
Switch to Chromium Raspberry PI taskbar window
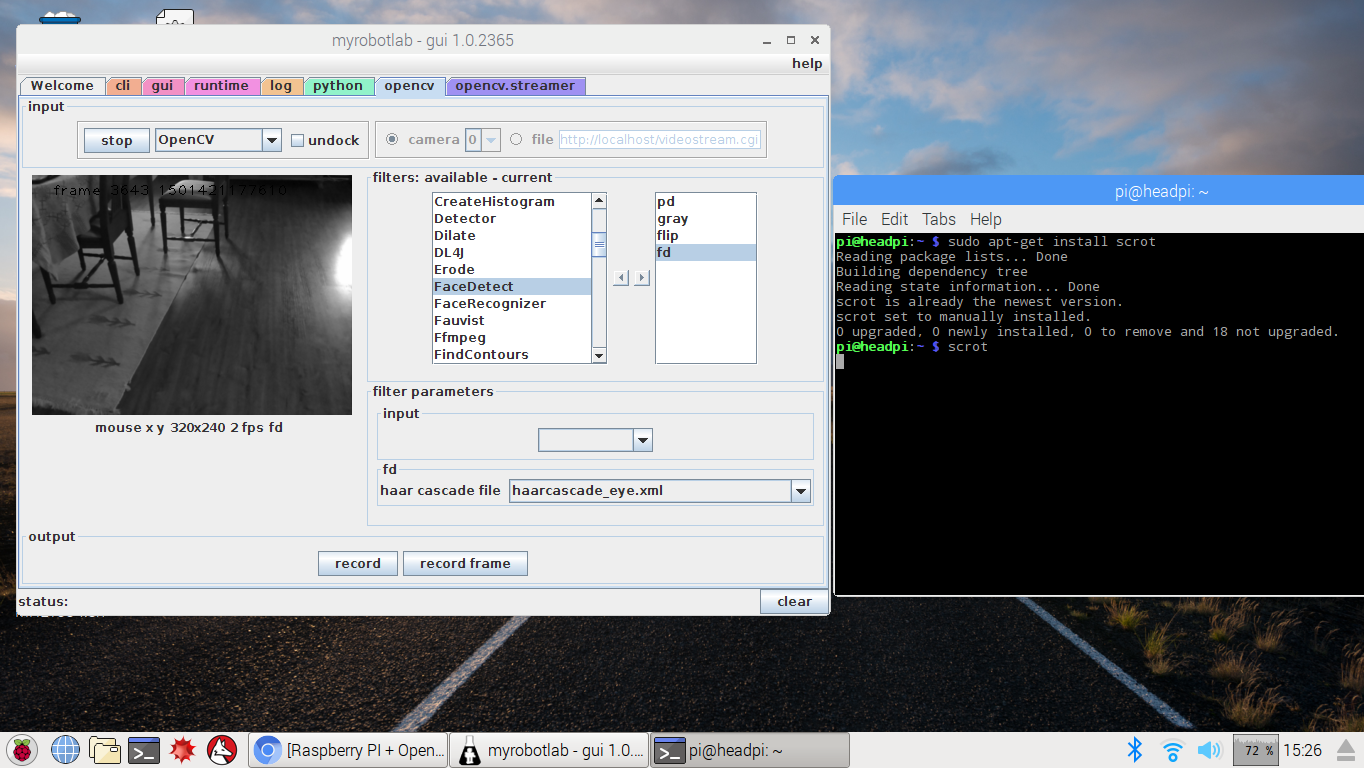point(347,750)
